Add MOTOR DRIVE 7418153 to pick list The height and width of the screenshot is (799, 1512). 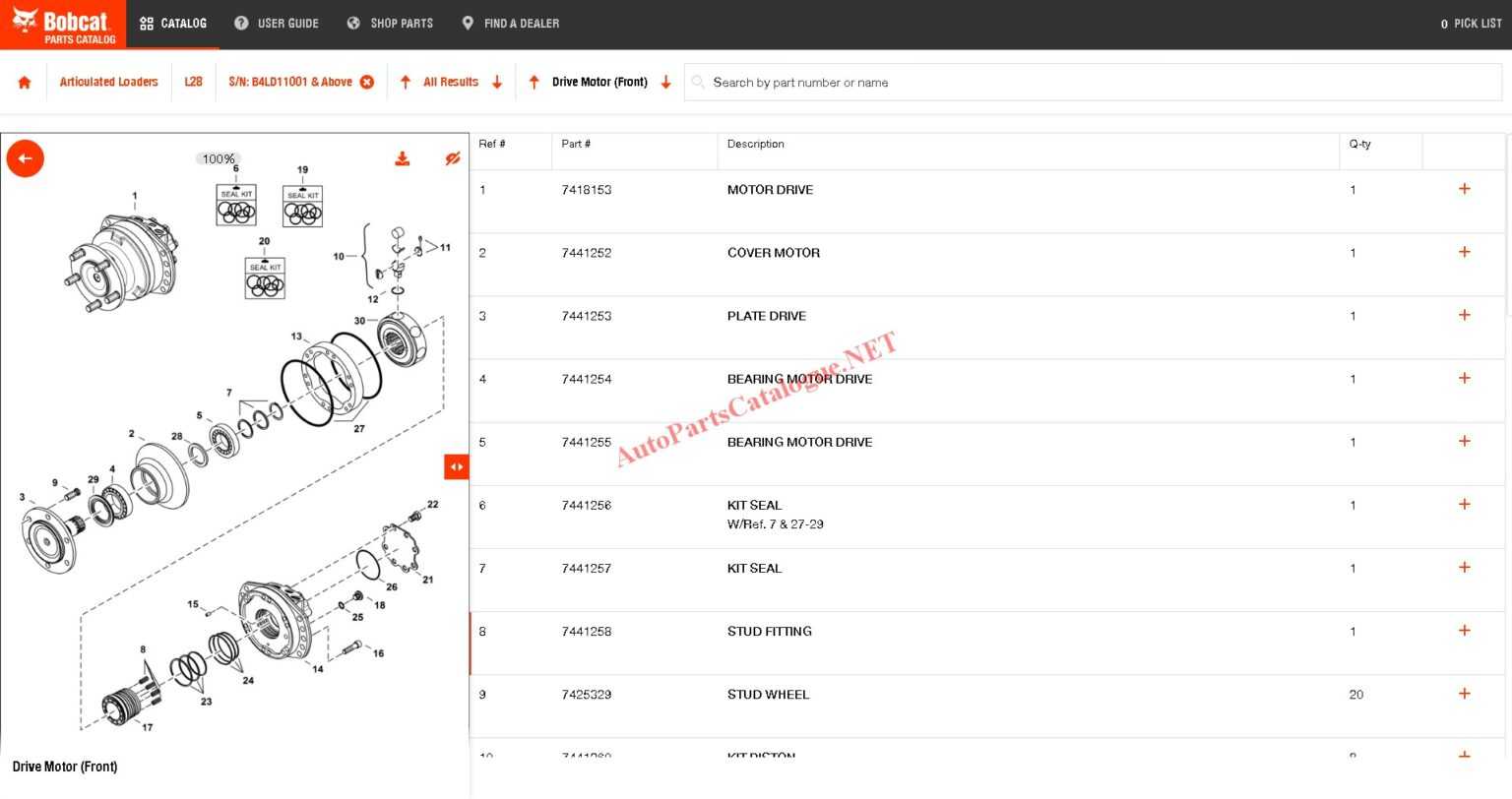pyautogui.click(x=1464, y=189)
